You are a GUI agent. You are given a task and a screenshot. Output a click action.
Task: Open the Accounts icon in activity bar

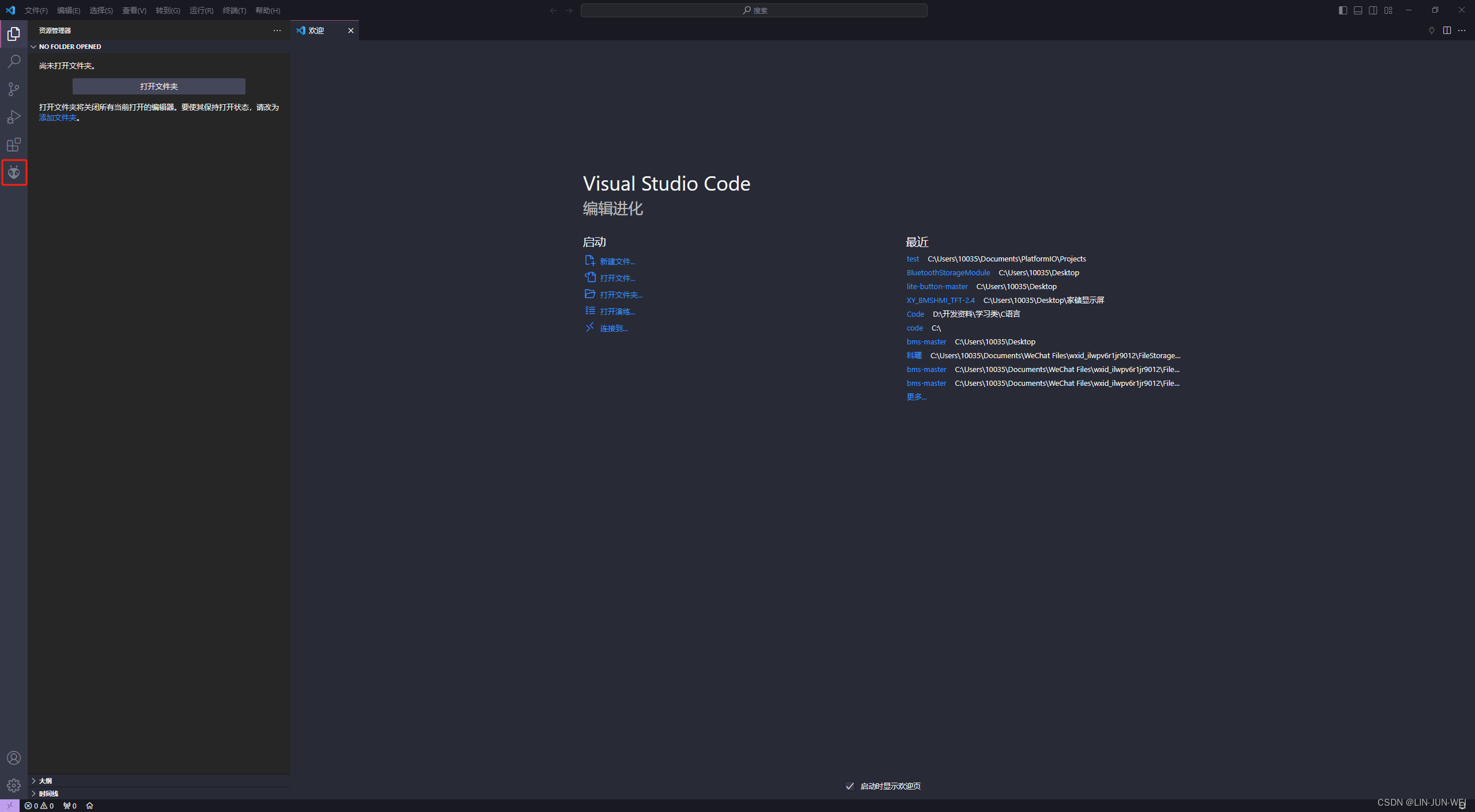[14, 758]
